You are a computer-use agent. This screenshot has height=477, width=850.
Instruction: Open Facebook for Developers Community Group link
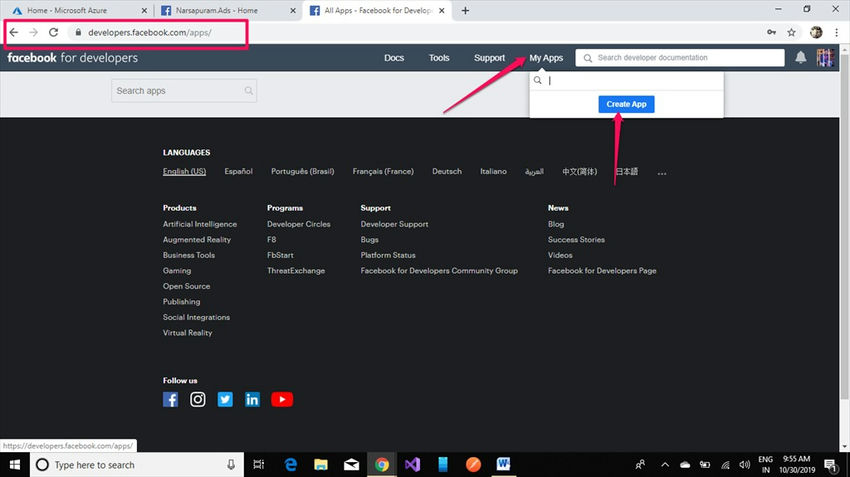[439, 270]
